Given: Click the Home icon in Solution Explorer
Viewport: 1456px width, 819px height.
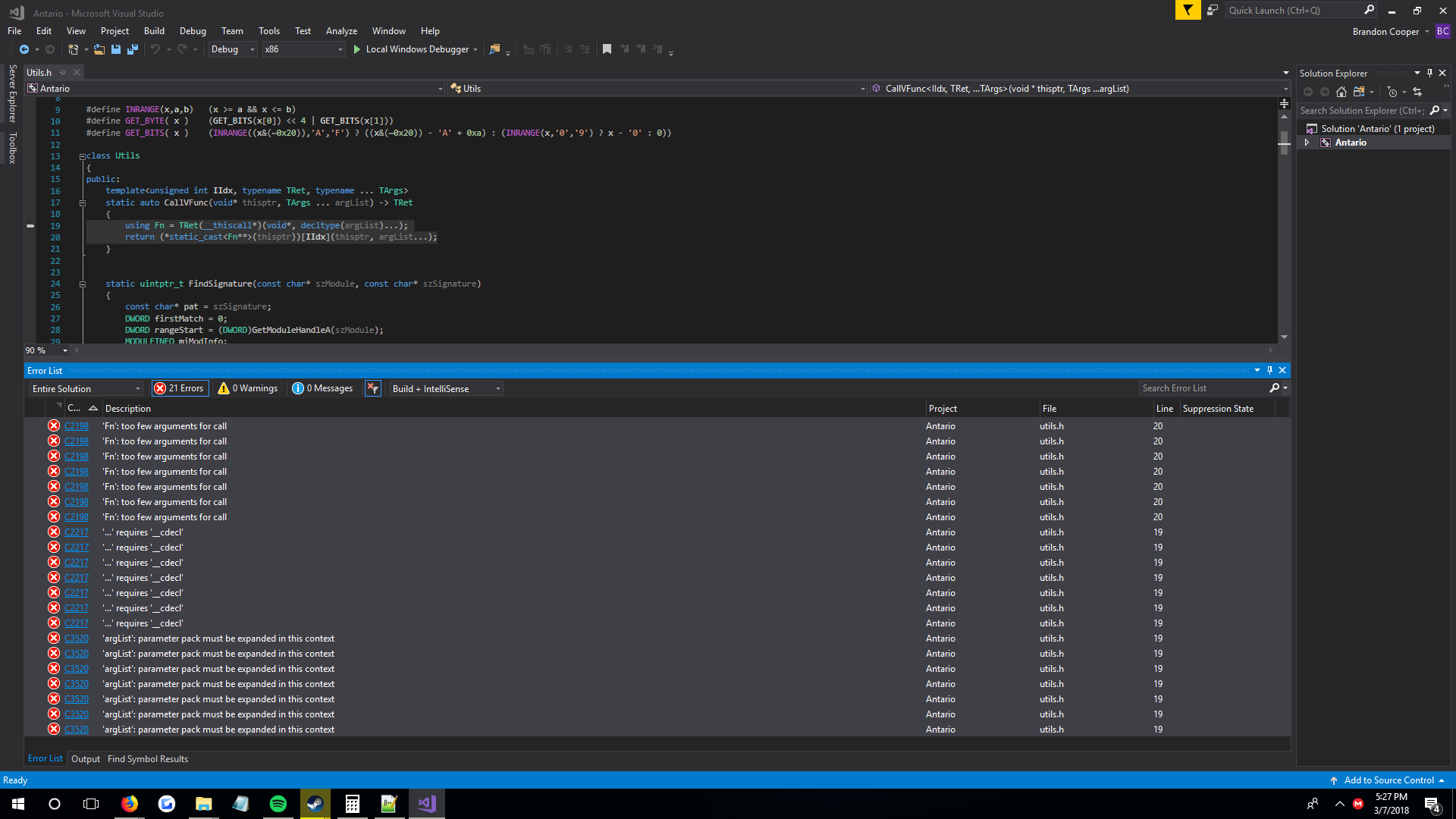Looking at the screenshot, I should point(1341,92).
